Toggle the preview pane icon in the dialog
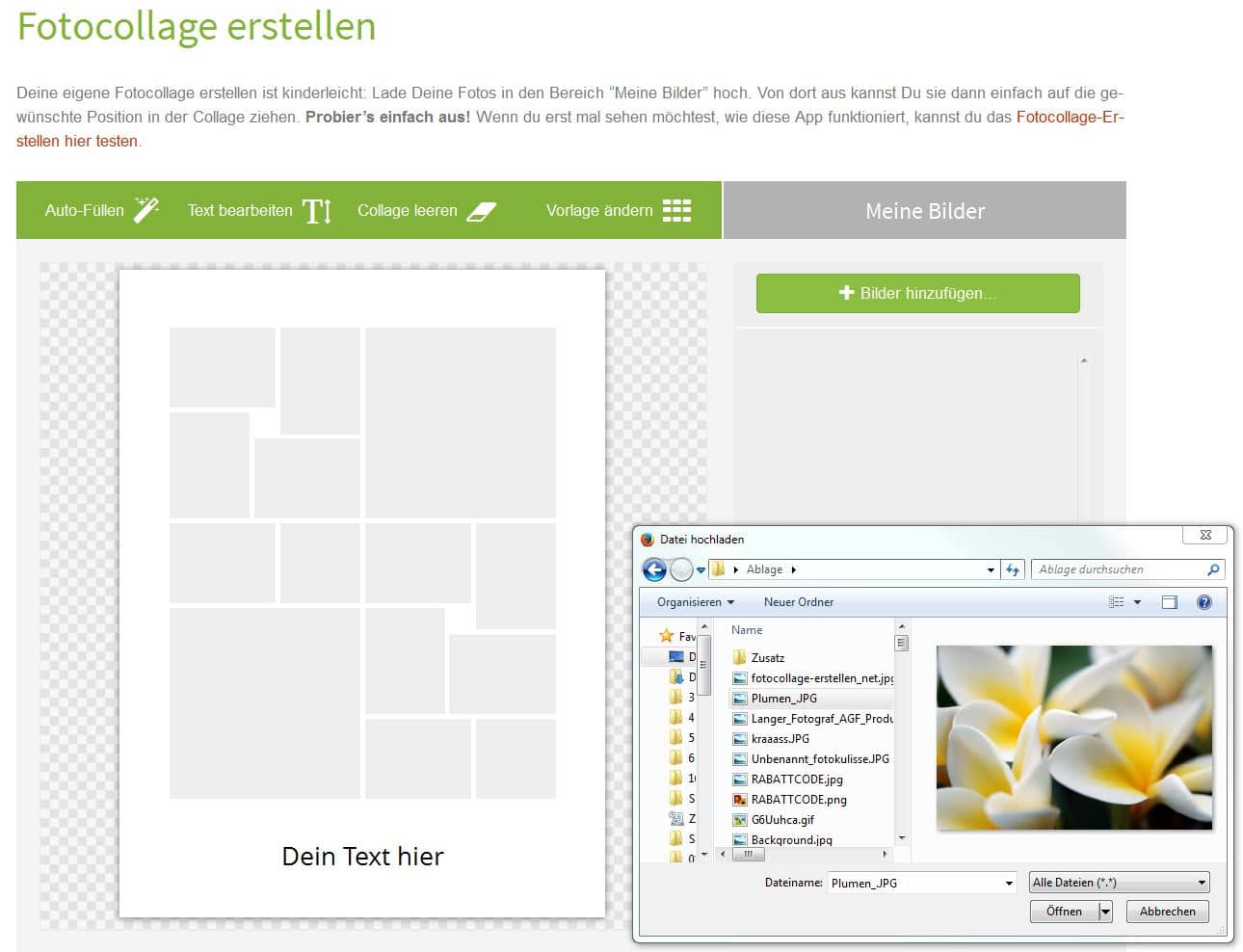The image size is (1243, 952). (1170, 602)
